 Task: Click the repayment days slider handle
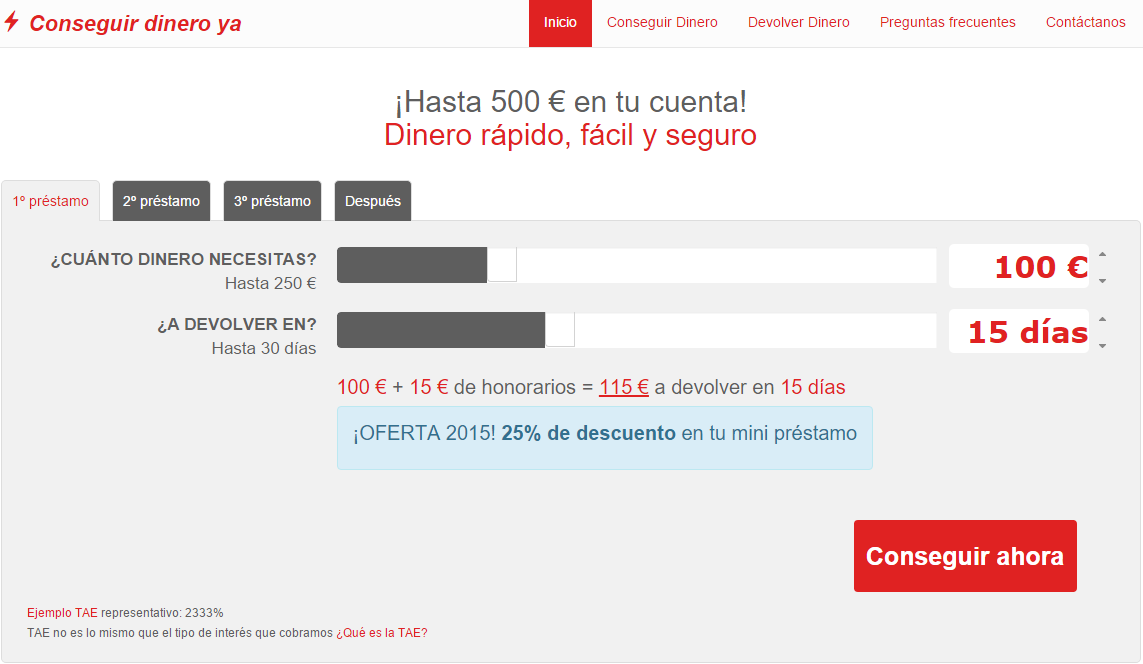[560, 329]
